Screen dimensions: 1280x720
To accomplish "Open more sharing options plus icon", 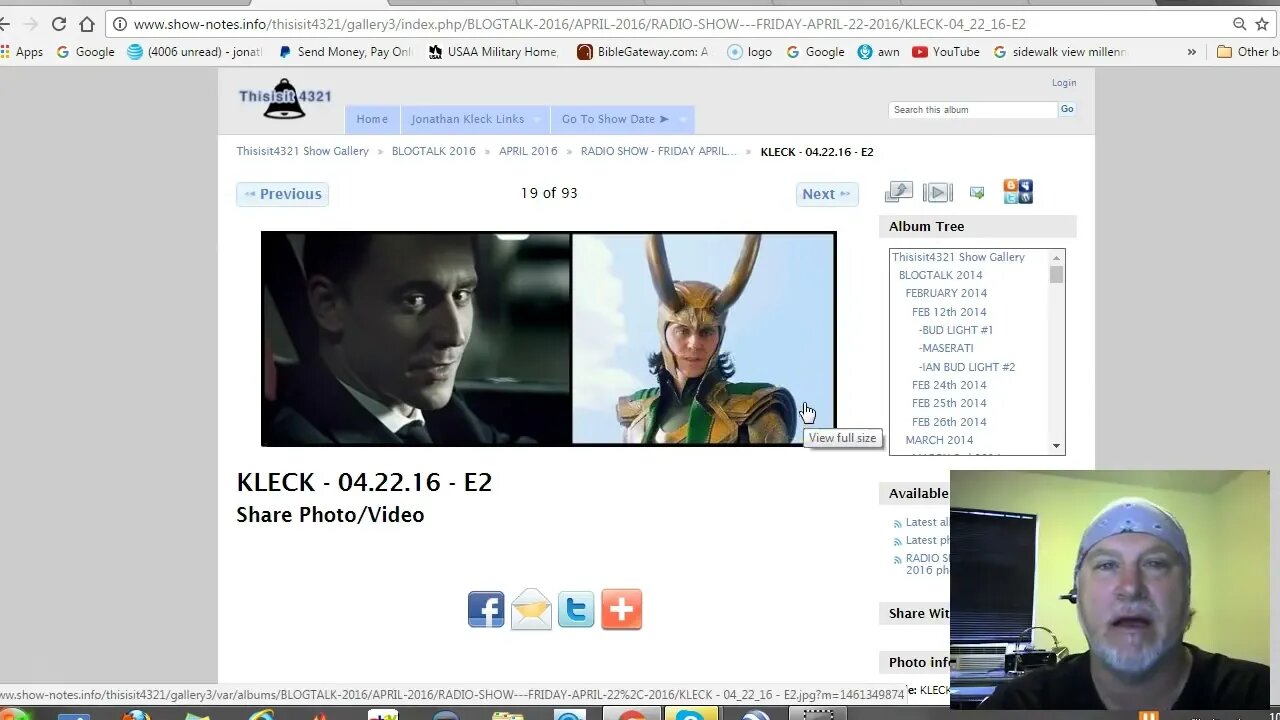I will 621,609.
